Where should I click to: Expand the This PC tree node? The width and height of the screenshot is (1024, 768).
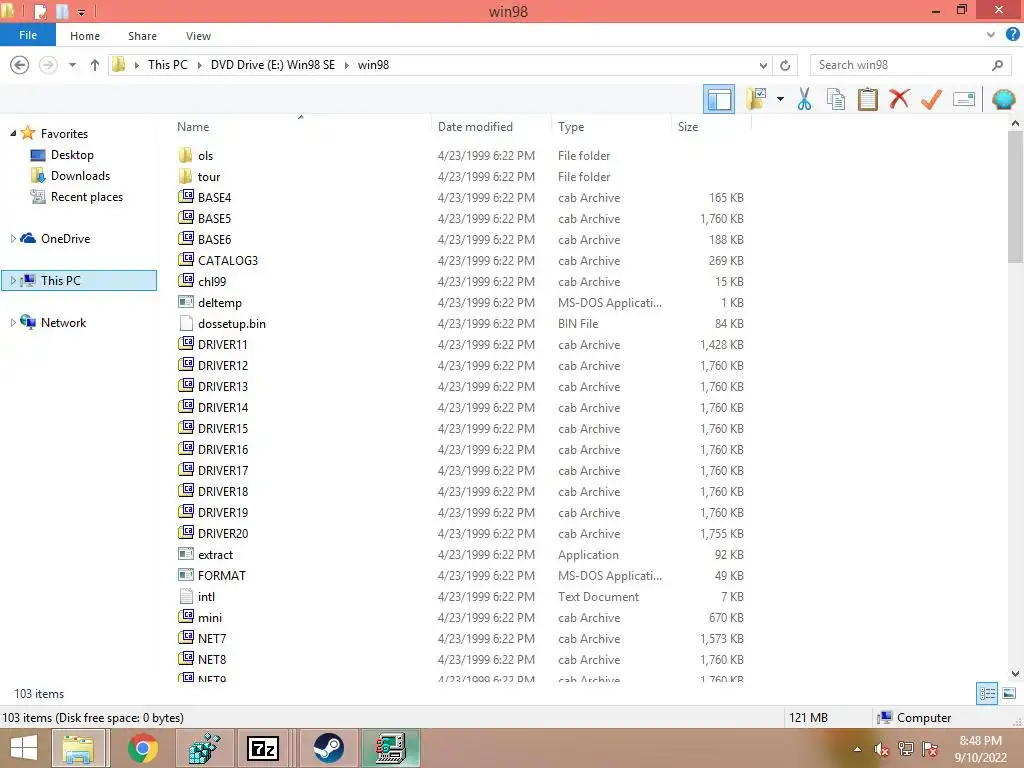(13, 281)
